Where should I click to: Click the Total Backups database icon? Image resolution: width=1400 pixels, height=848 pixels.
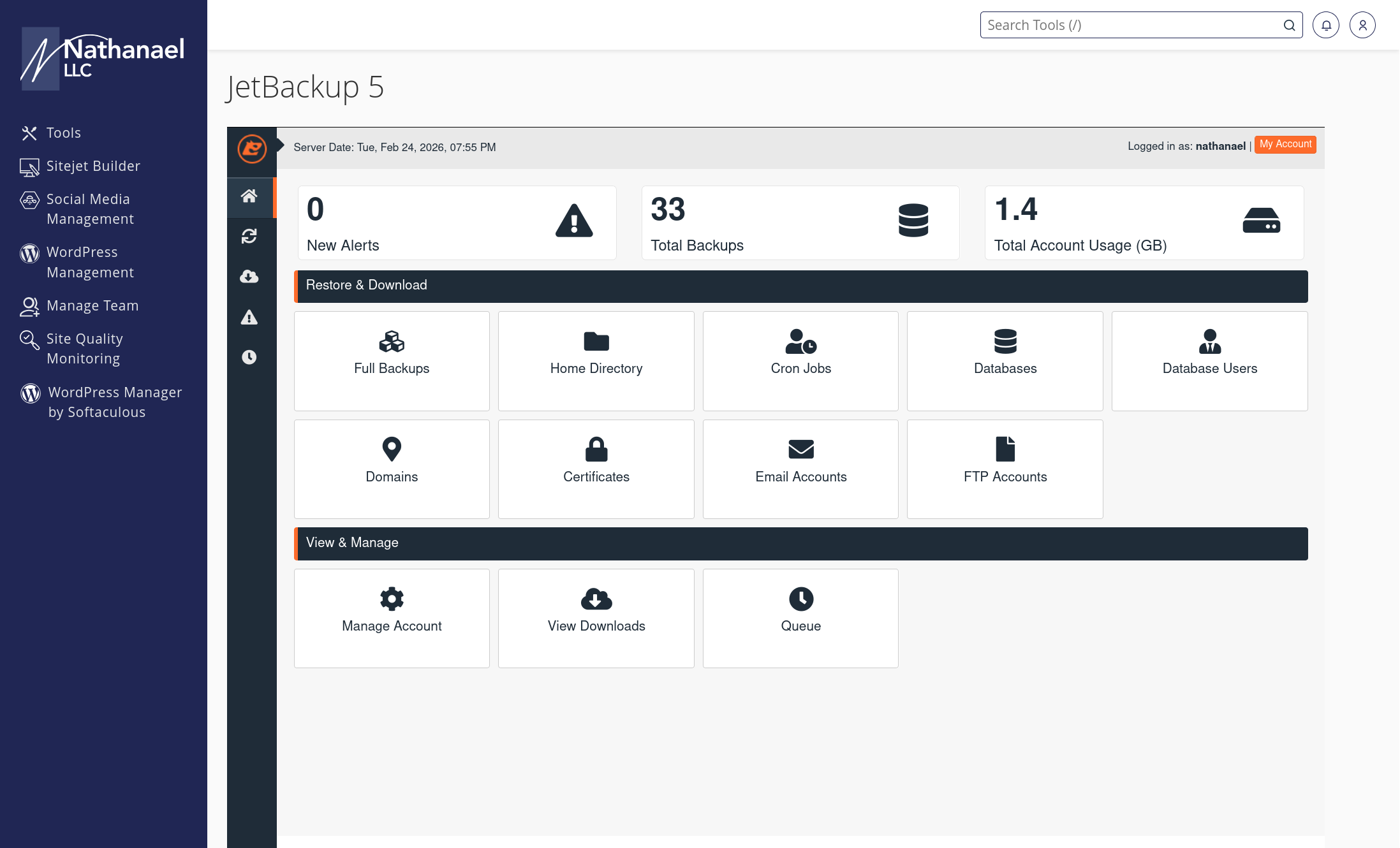[913, 221]
